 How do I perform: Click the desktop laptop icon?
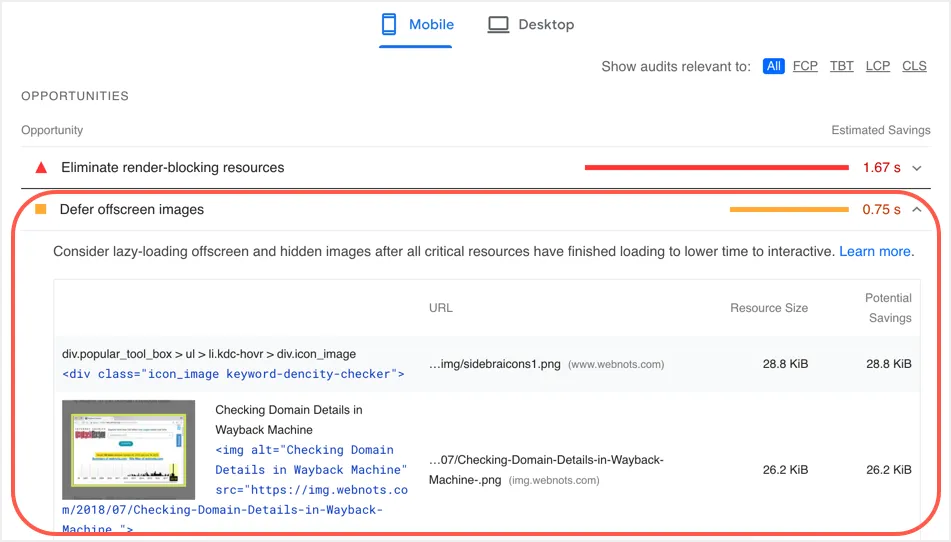click(x=498, y=25)
